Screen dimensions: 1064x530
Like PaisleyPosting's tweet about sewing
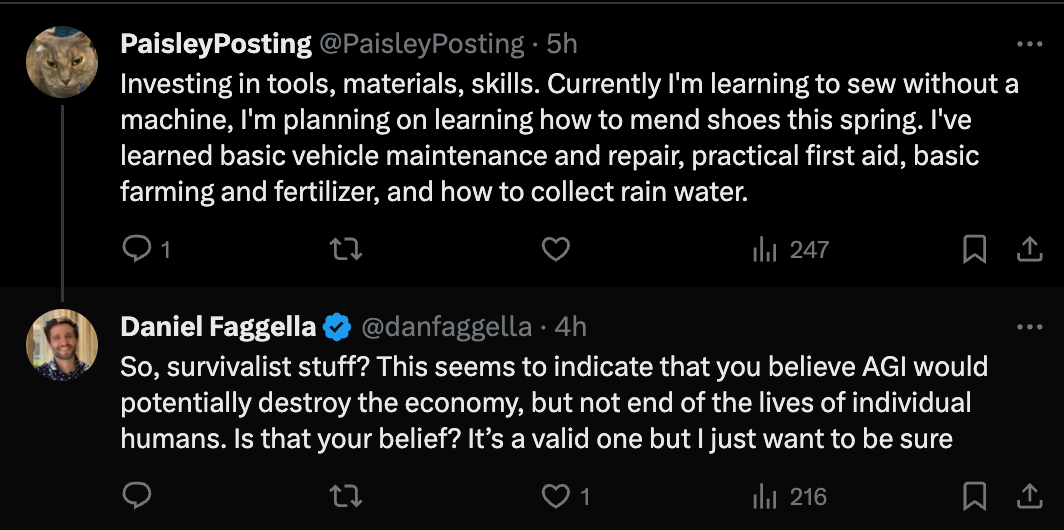click(555, 249)
